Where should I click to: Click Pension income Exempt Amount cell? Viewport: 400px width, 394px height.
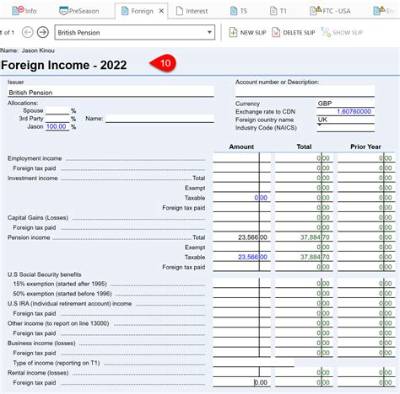pyautogui.click(x=242, y=247)
